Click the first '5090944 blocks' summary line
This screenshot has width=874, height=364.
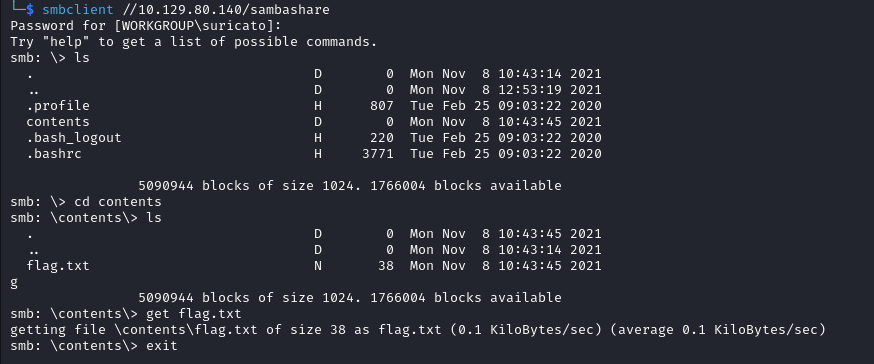349,186
